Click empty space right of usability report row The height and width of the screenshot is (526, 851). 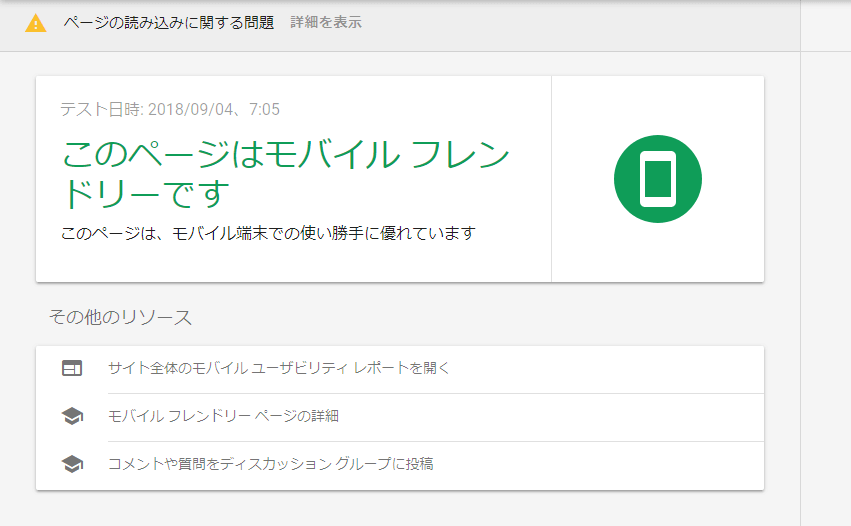tap(620, 368)
